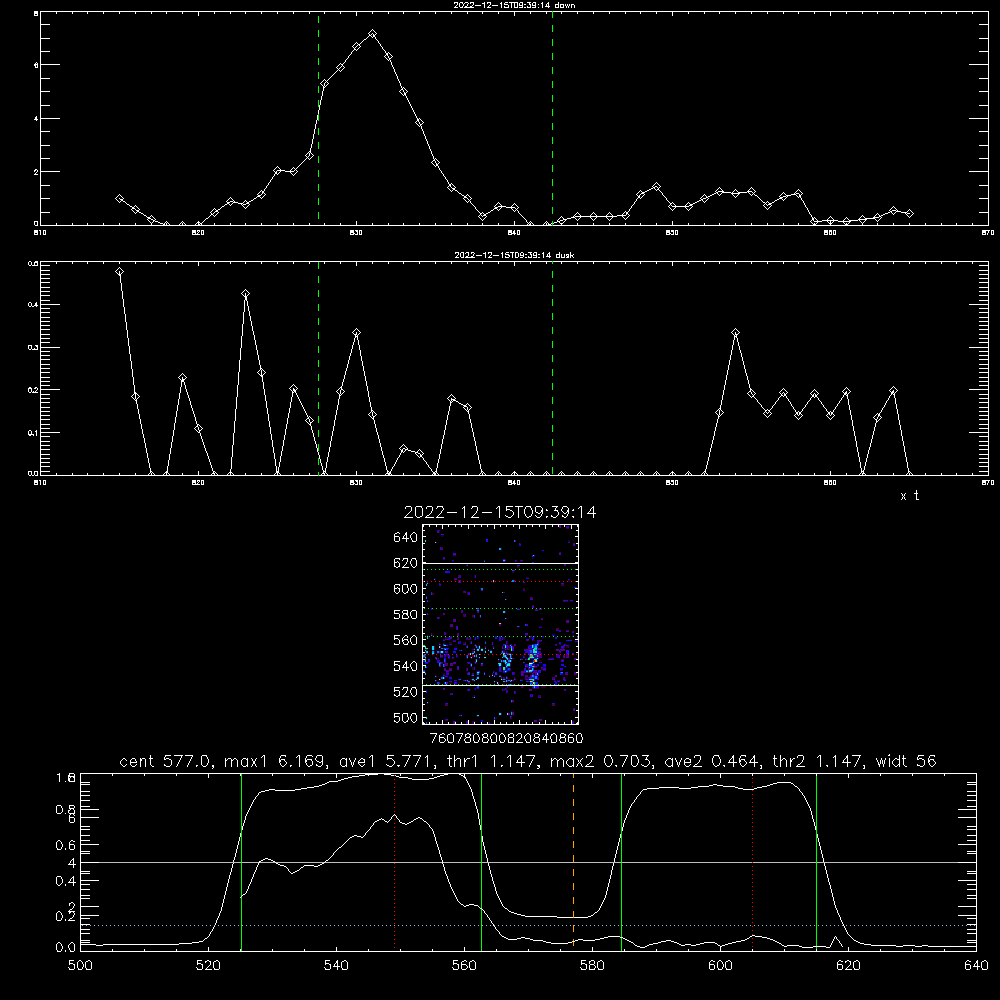Open the colored heatmap image thumbnail

(501, 624)
